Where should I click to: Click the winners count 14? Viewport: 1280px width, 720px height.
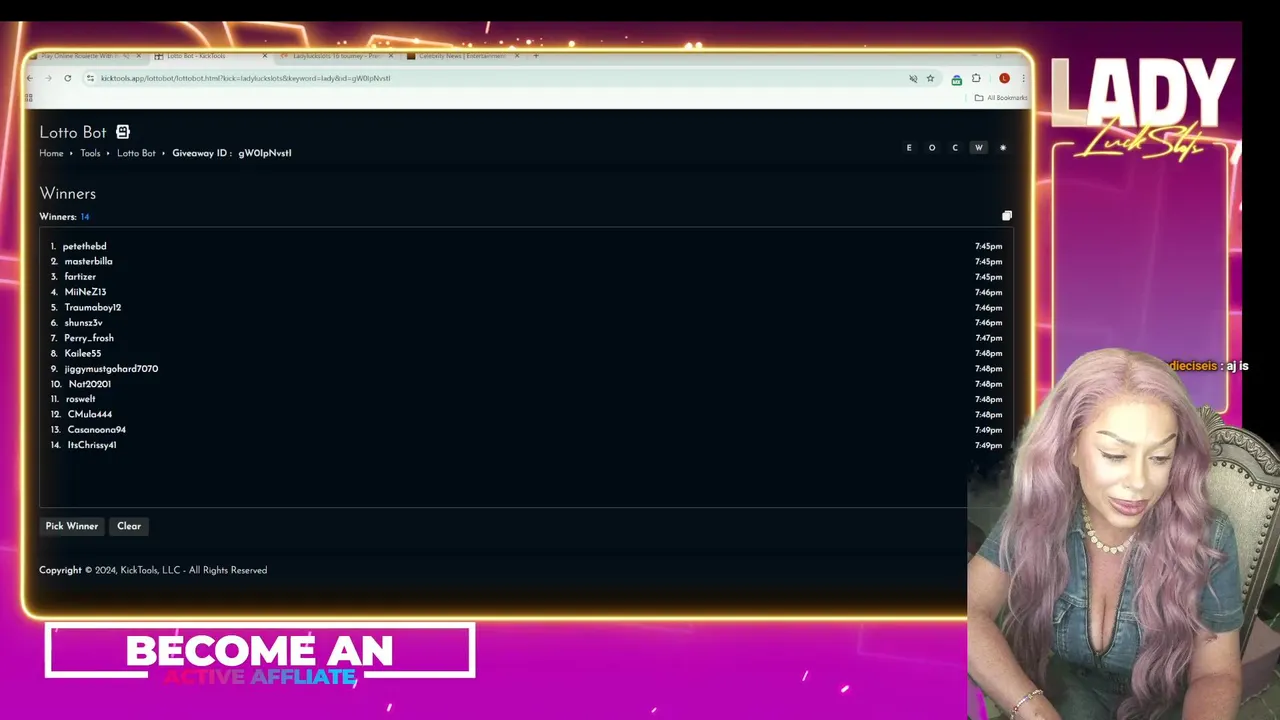85,217
